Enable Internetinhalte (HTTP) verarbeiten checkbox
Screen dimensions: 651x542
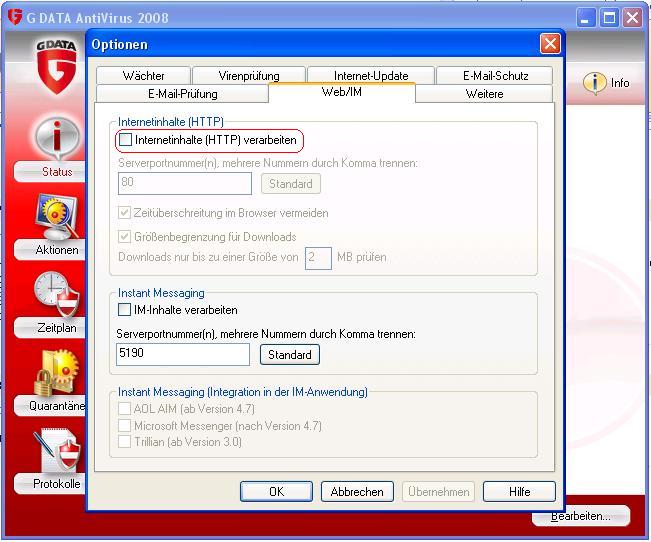coord(125,140)
